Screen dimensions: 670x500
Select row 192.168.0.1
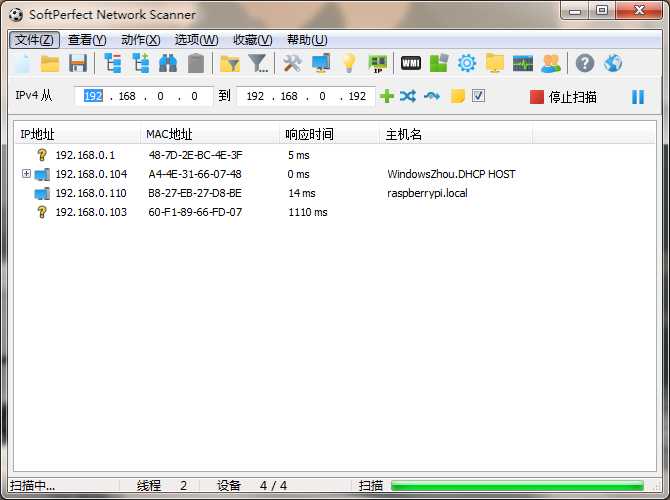(x=335, y=155)
